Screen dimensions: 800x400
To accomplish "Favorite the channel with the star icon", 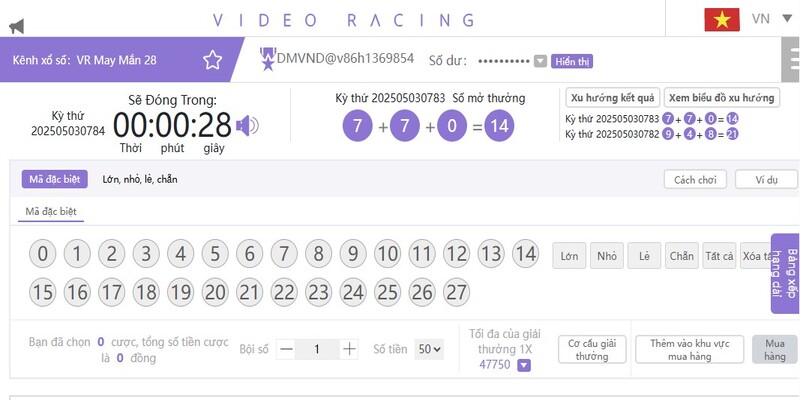I will click(212, 60).
